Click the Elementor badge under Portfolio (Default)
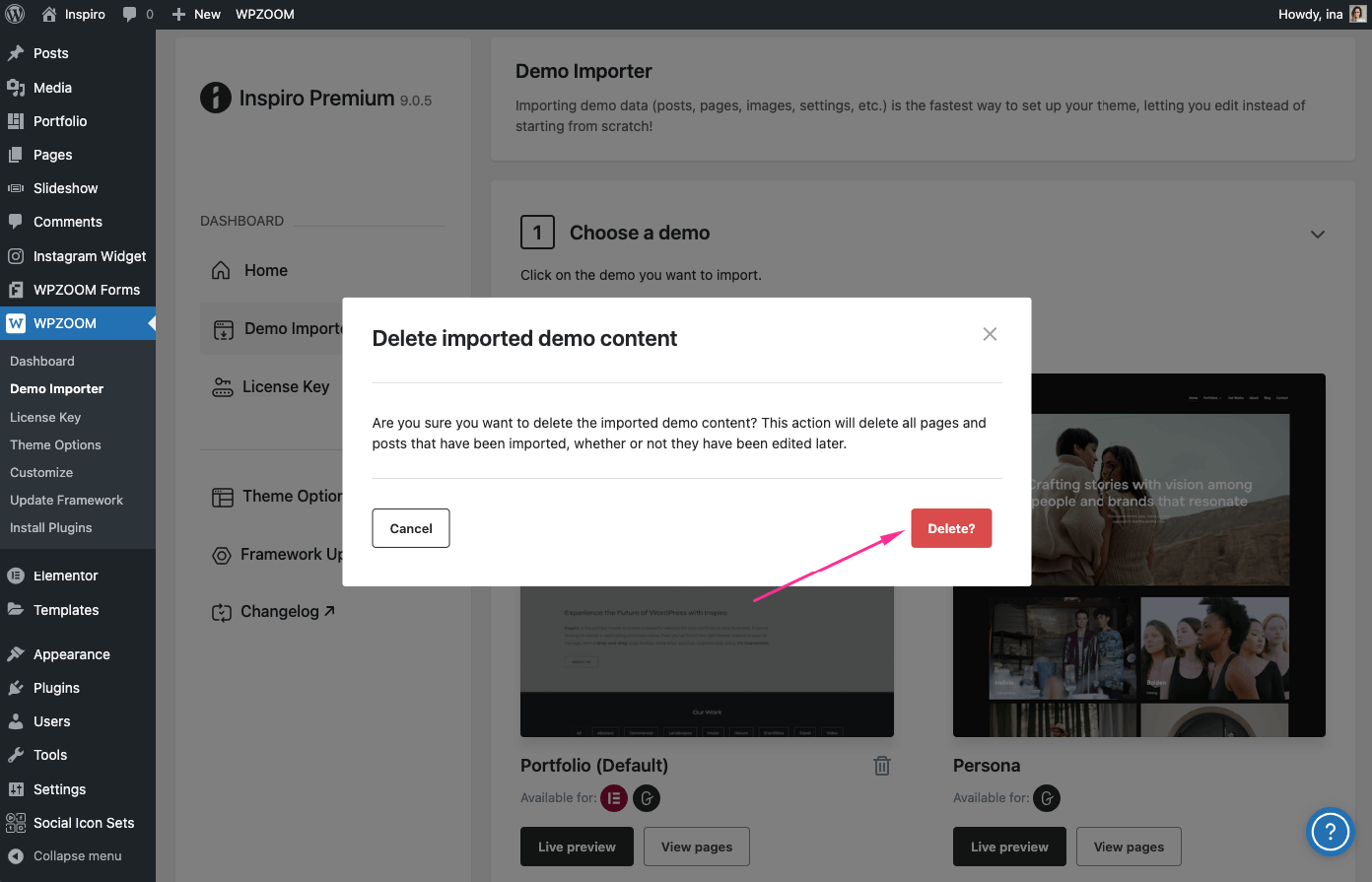Screen dimensions: 1372x882 point(614,798)
